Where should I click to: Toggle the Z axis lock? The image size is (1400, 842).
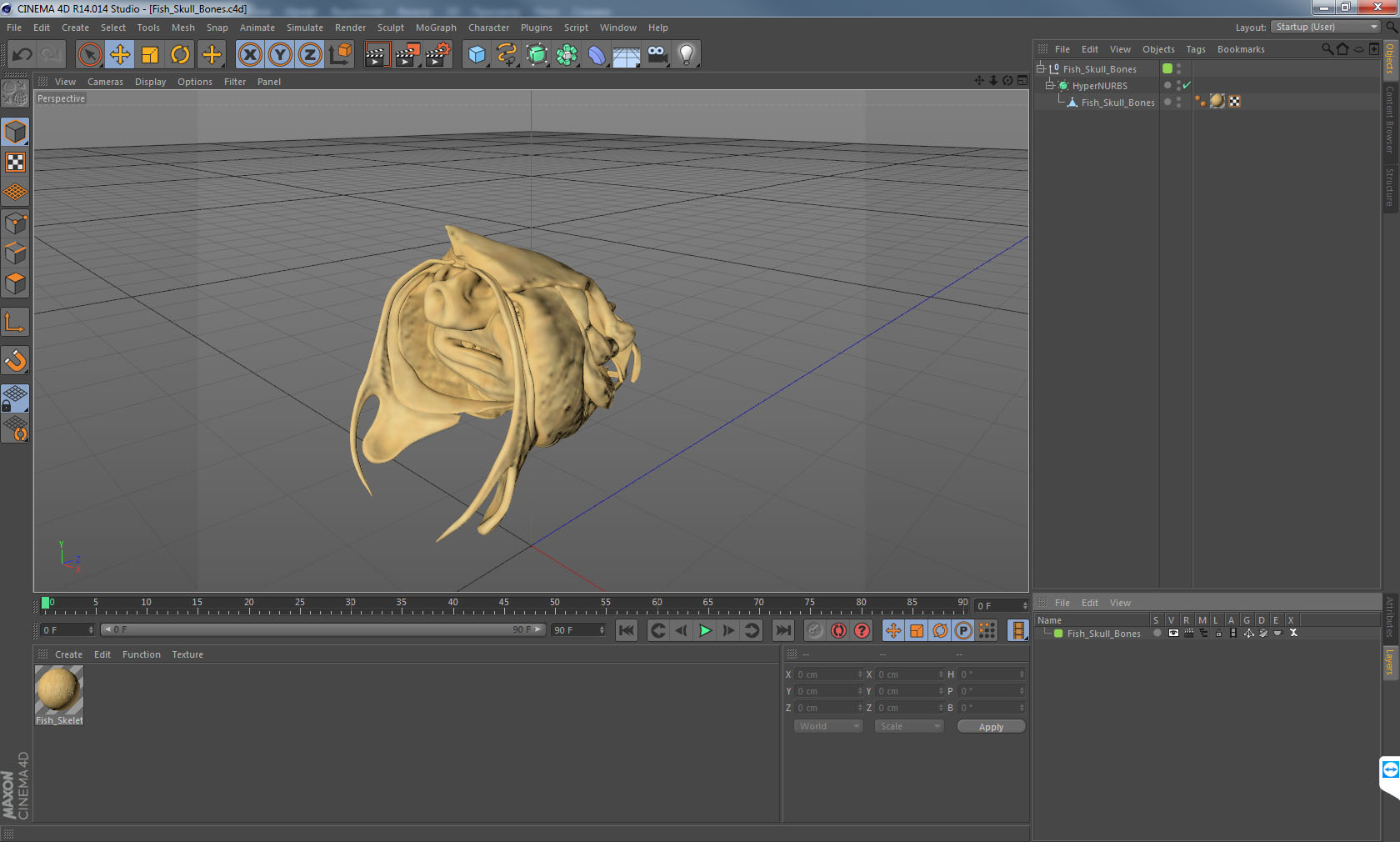310,55
